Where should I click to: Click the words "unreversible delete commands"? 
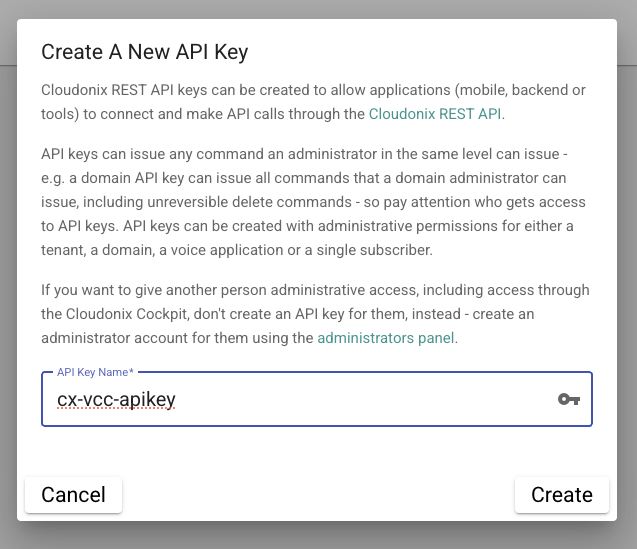[239, 202]
